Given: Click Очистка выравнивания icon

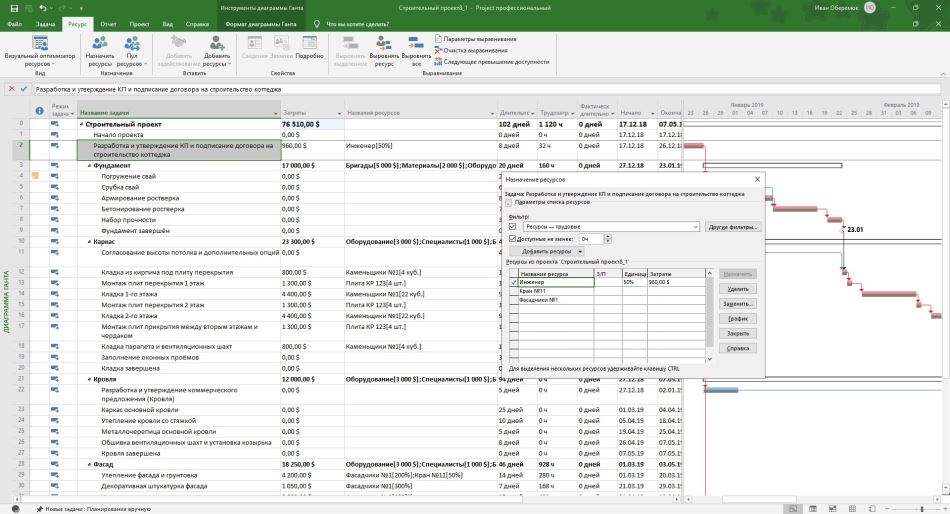Looking at the screenshot, I should coord(438,50).
